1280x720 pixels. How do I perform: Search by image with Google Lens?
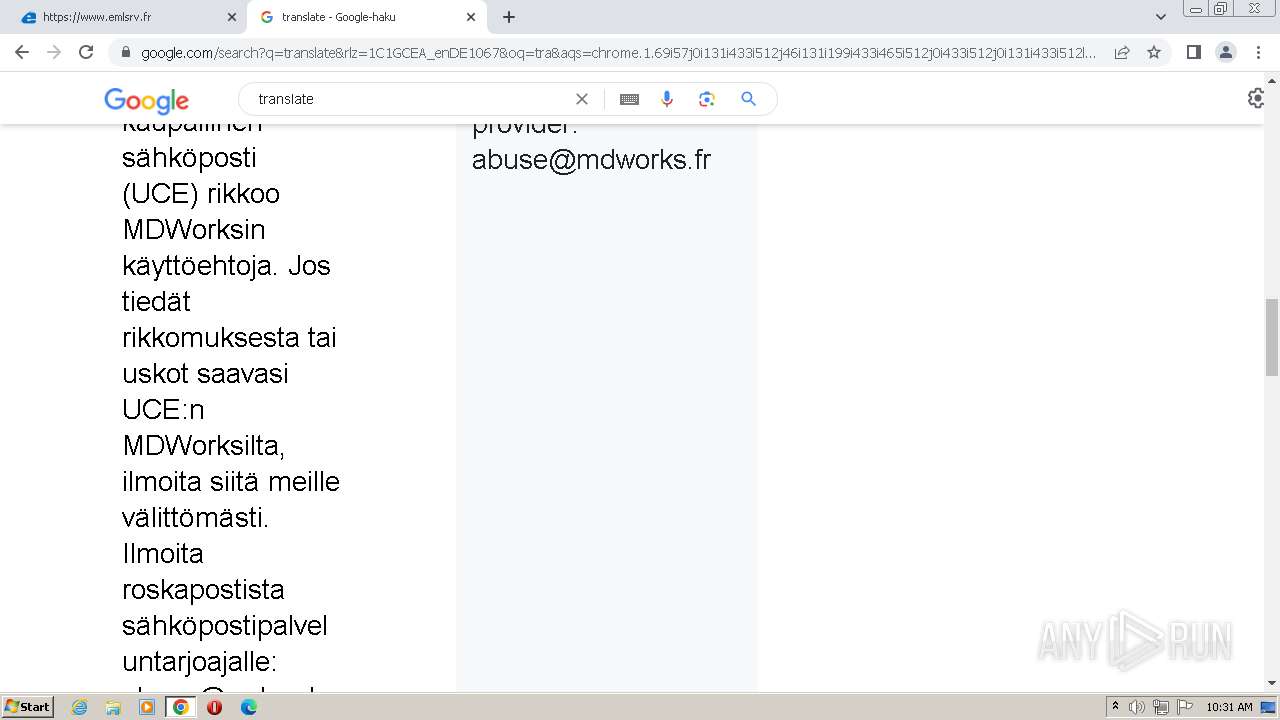point(707,99)
